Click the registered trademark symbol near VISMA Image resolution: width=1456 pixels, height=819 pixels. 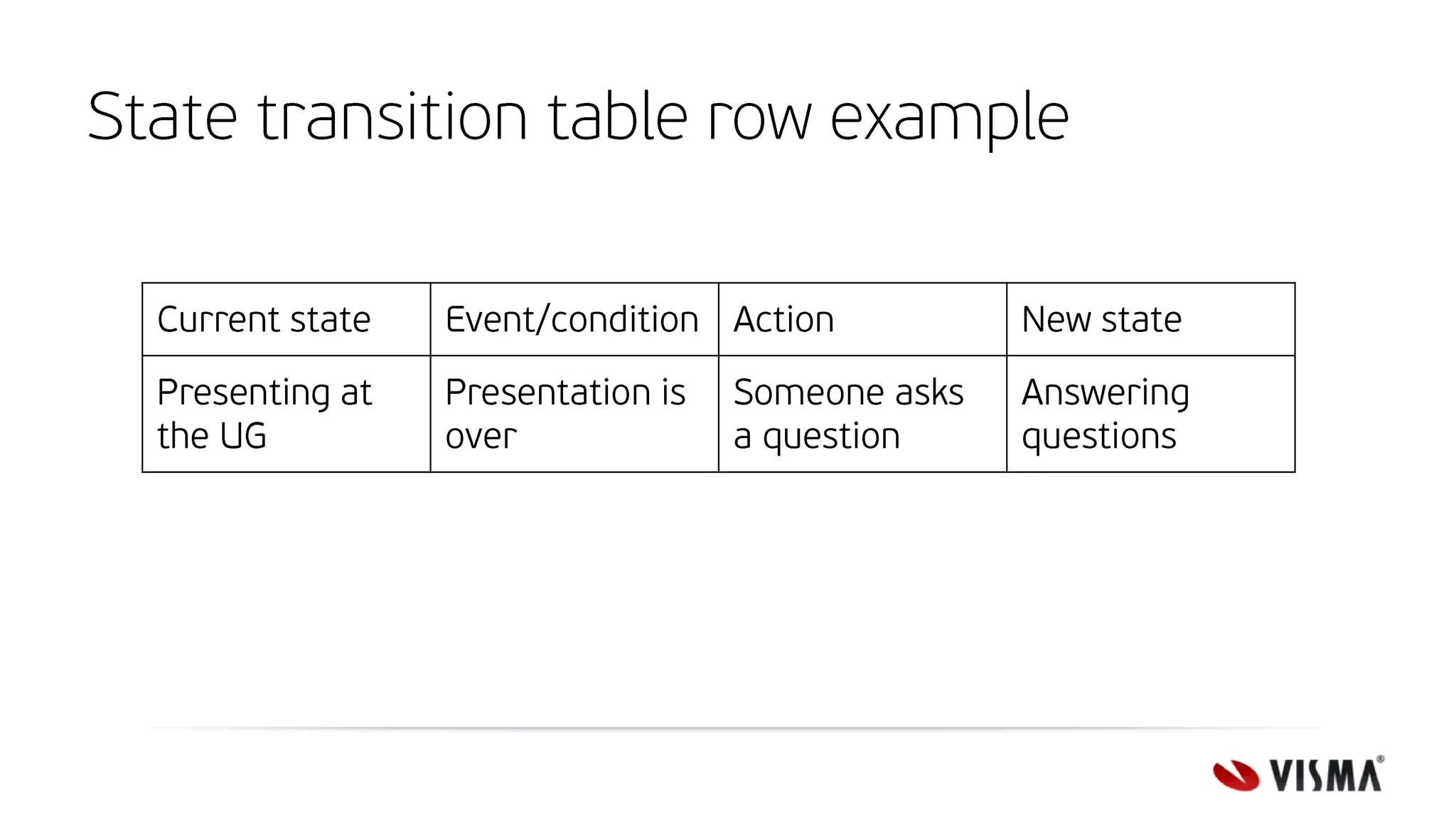[x=1380, y=759]
